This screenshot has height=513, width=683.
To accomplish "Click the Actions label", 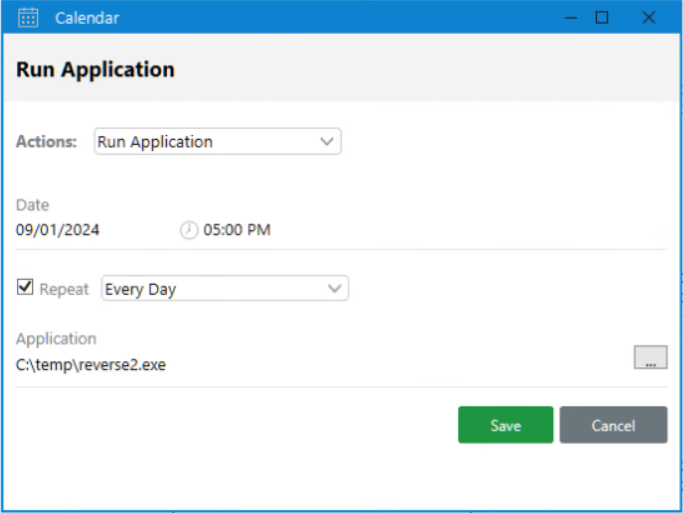I will (x=46, y=142).
